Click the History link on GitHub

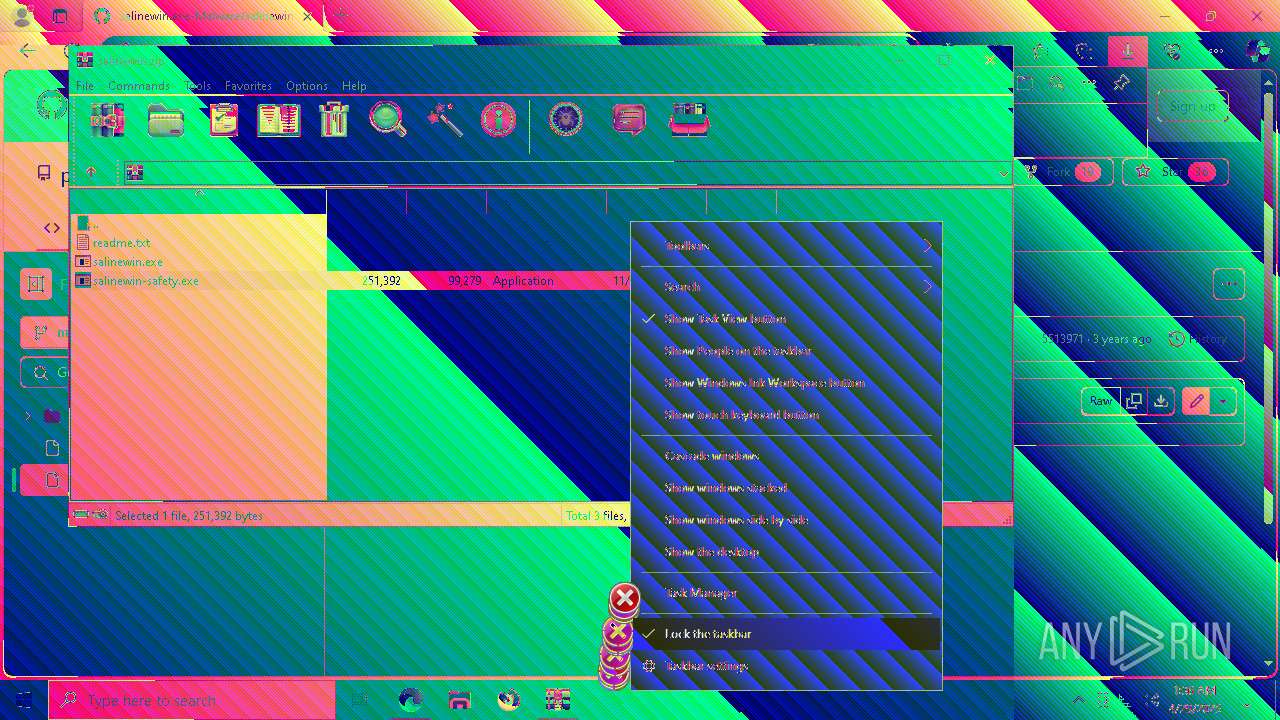point(1198,339)
